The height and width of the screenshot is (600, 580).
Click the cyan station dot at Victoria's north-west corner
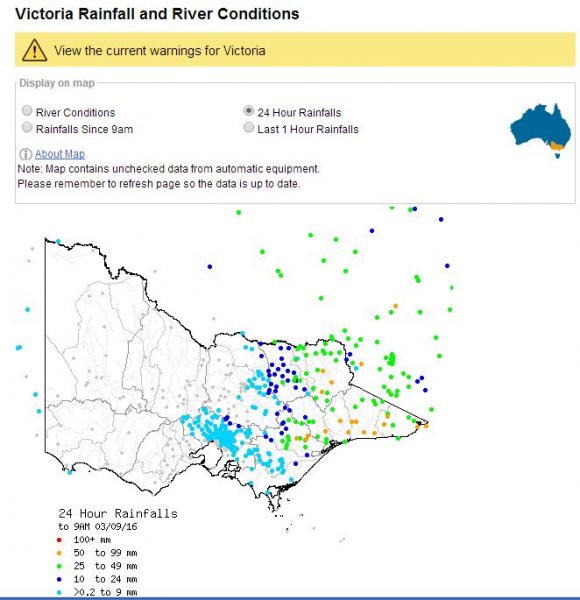pos(58,241)
